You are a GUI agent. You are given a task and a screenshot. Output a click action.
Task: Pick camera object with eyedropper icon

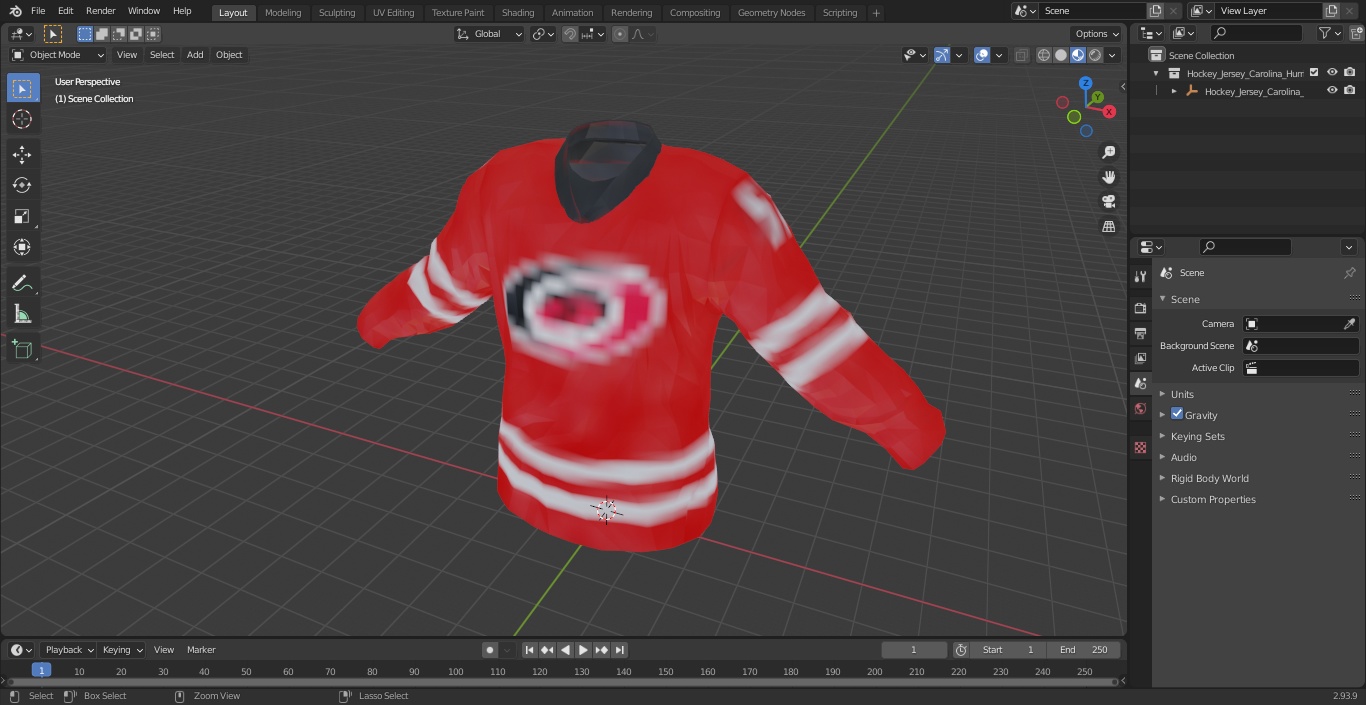click(1349, 324)
